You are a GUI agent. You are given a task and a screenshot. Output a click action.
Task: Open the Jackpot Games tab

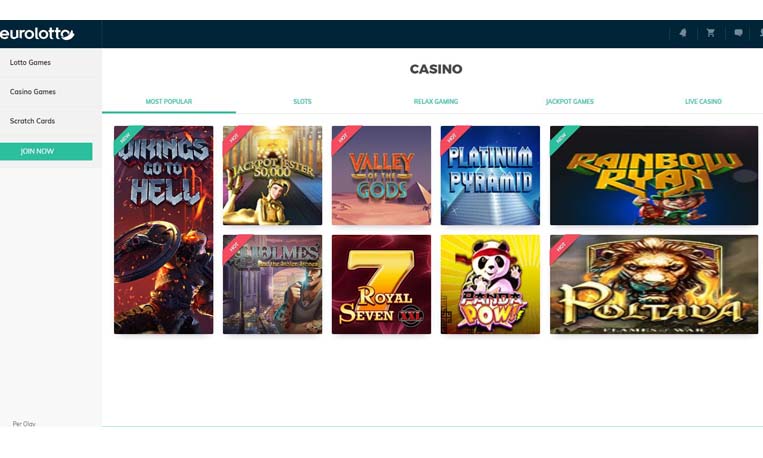[569, 101]
